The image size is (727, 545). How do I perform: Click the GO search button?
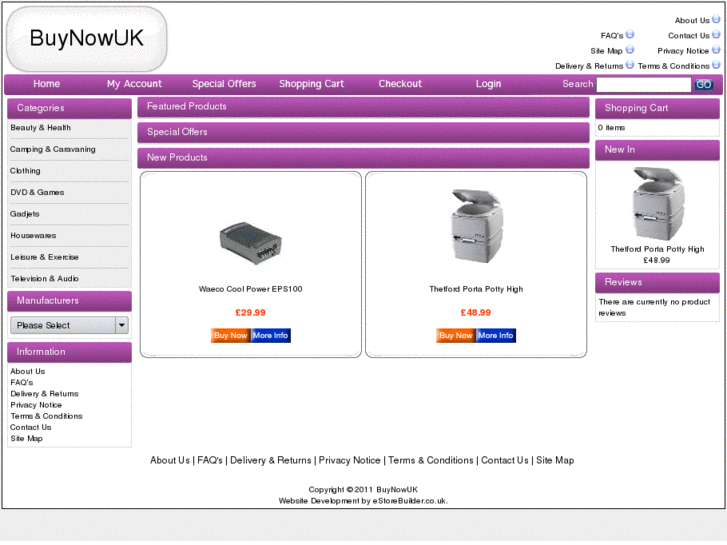(703, 84)
